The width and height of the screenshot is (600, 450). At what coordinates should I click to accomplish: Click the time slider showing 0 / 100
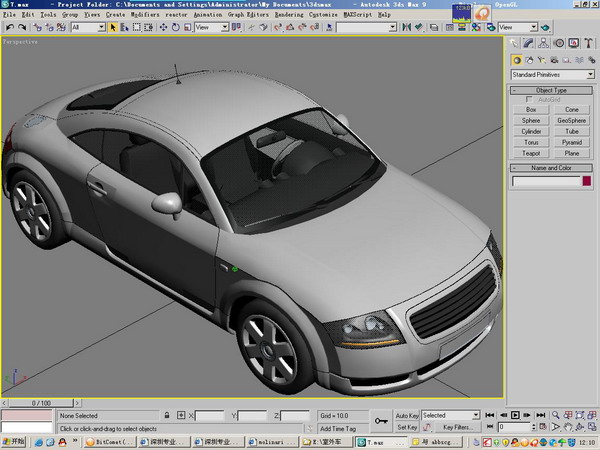pyautogui.click(x=41, y=403)
